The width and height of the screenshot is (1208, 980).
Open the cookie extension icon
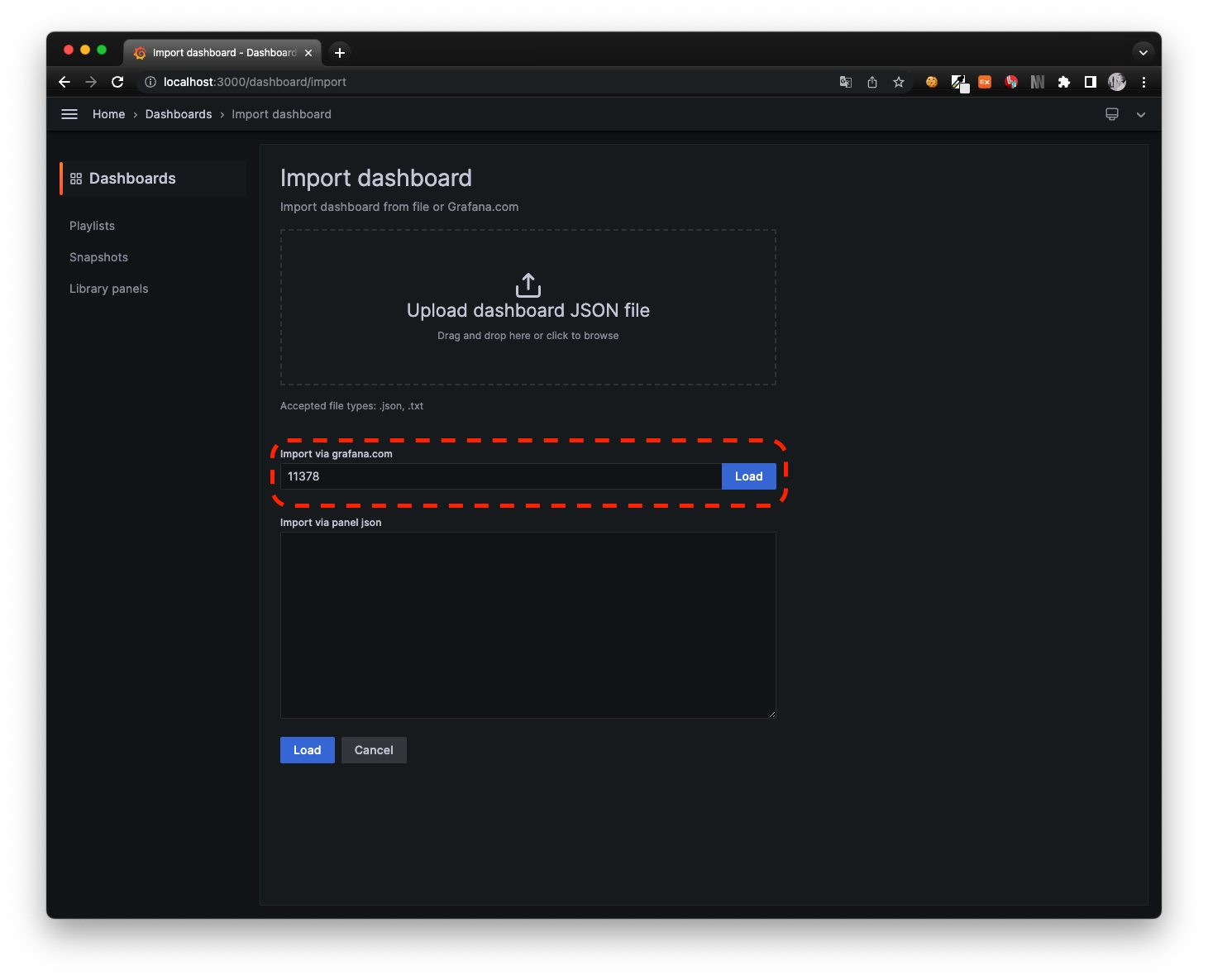(x=932, y=82)
